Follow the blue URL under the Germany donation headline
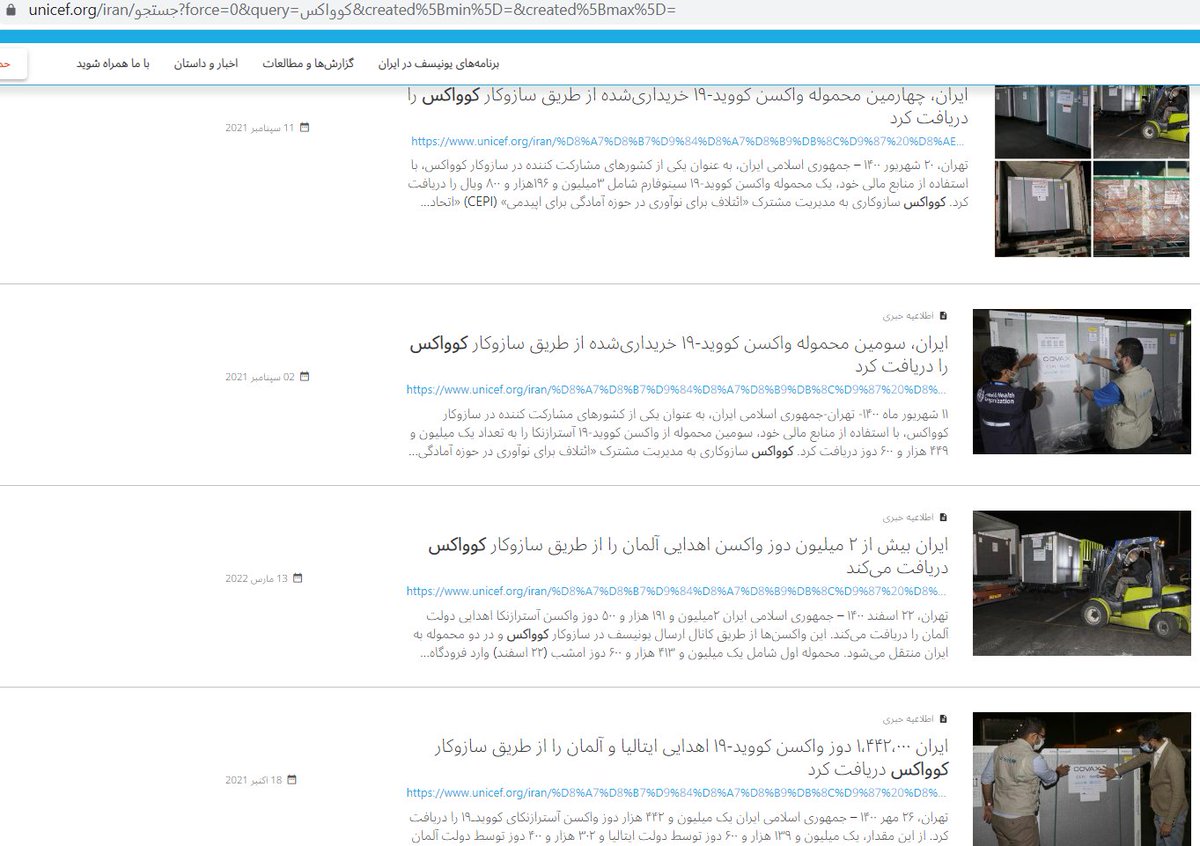 click(x=677, y=591)
